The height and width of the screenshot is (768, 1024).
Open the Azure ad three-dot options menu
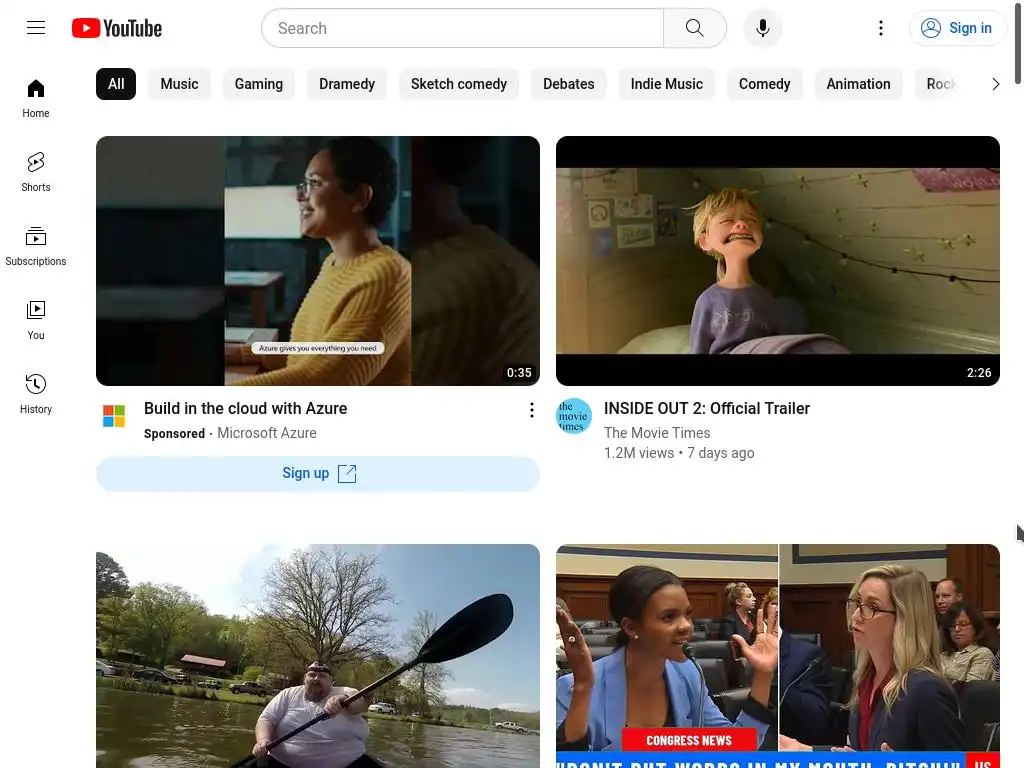(532, 409)
